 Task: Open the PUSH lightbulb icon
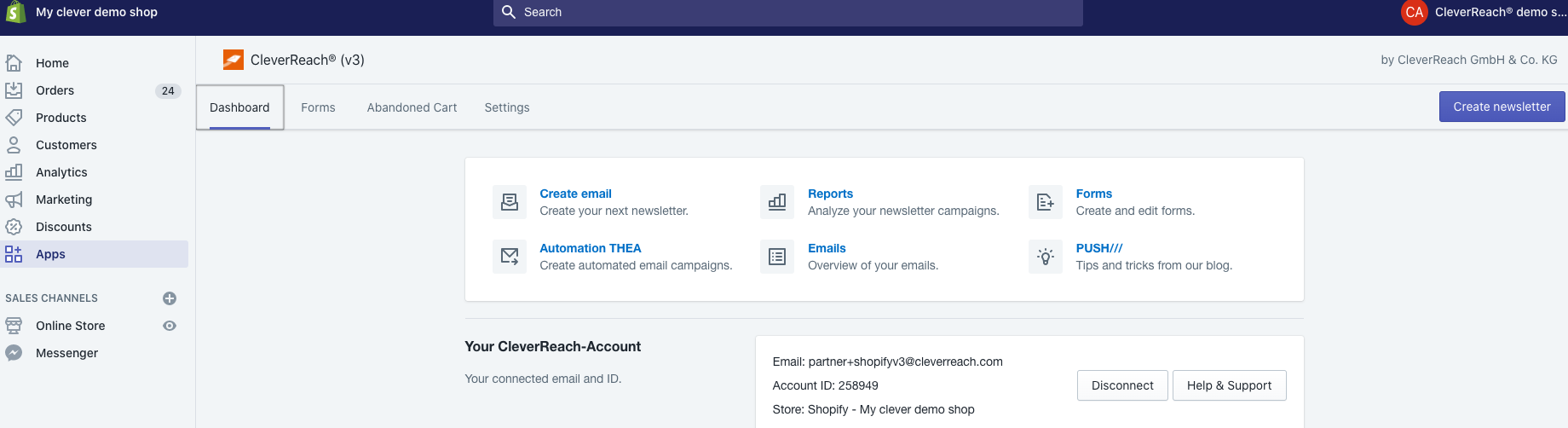click(x=1046, y=257)
